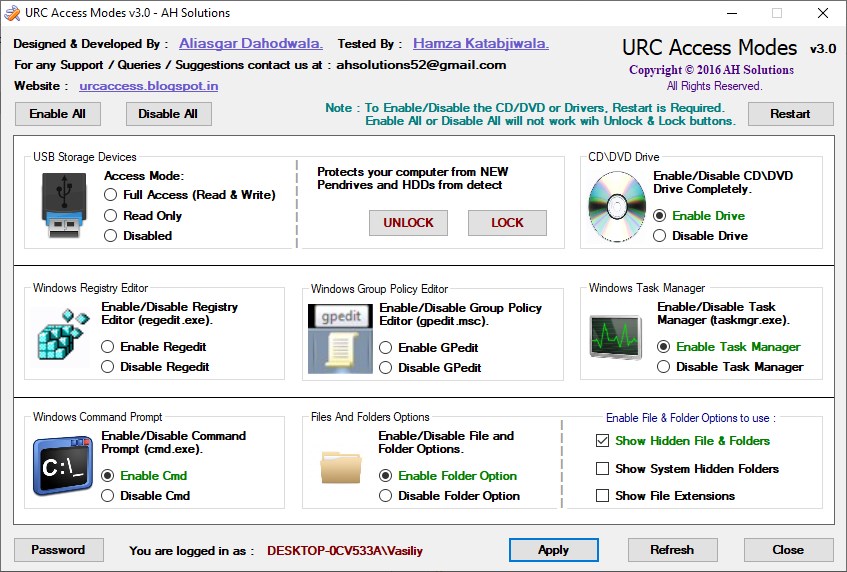This screenshot has height=572, width=847.
Task: Close the window with the X button
Action: (x=823, y=13)
